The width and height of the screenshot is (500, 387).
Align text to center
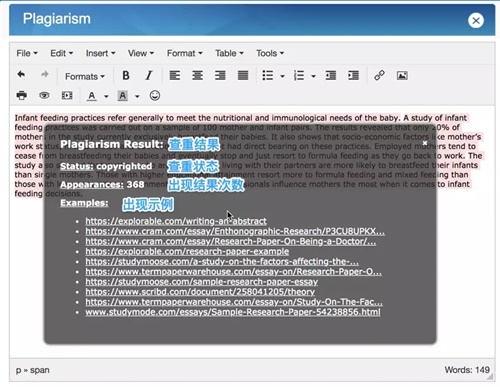[197, 76]
